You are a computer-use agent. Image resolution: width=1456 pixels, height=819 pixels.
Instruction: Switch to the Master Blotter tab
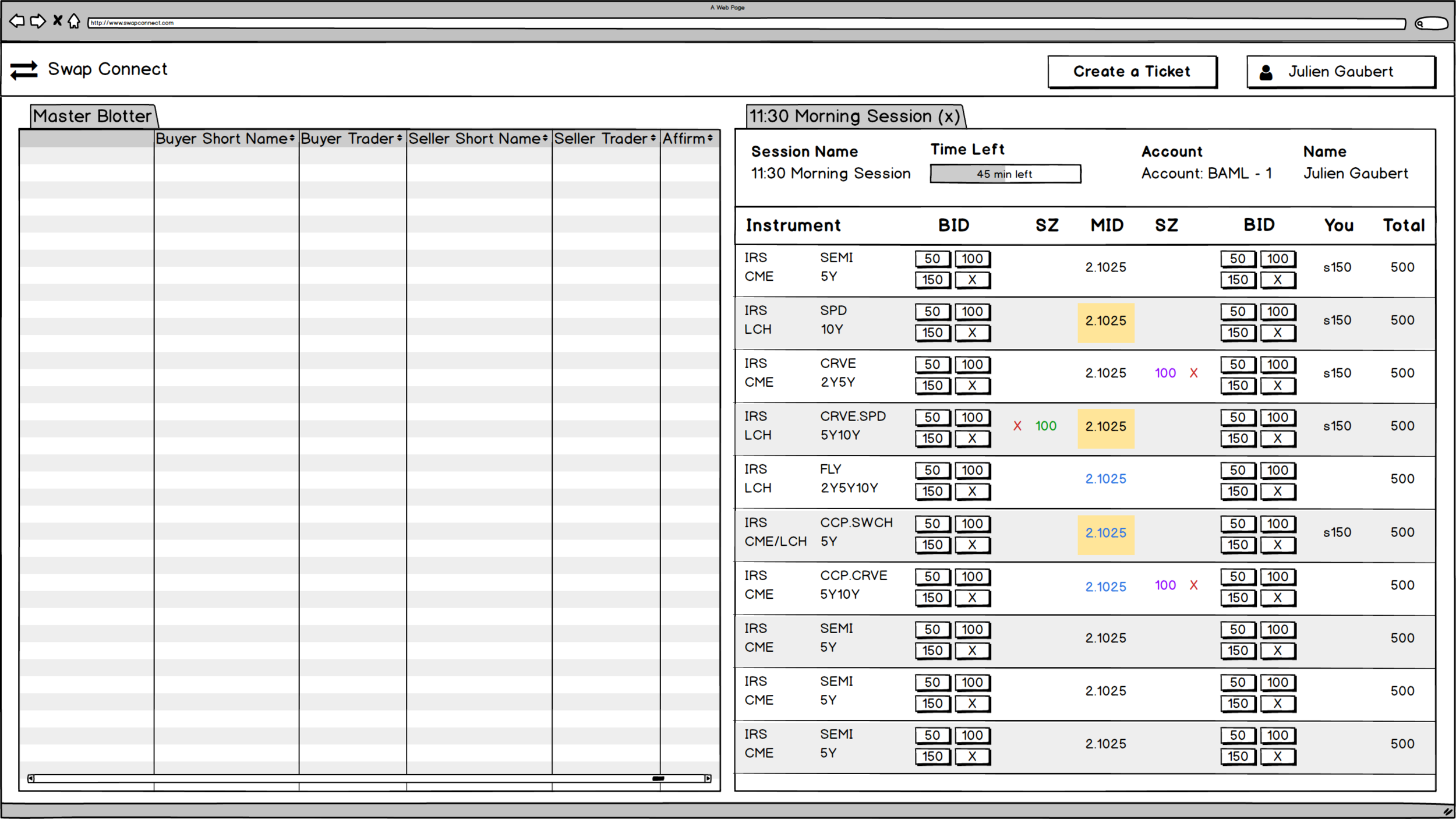click(93, 116)
